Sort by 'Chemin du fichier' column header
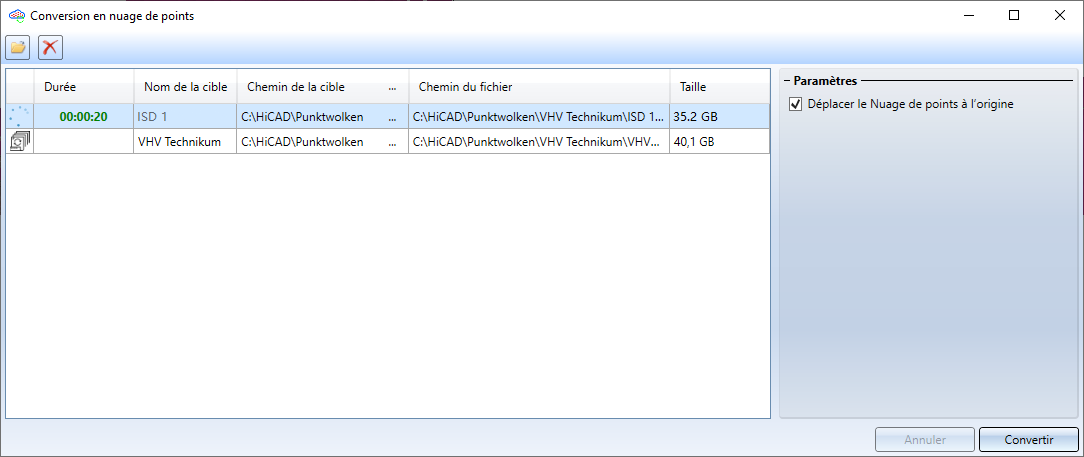1084x457 pixels. [539, 87]
